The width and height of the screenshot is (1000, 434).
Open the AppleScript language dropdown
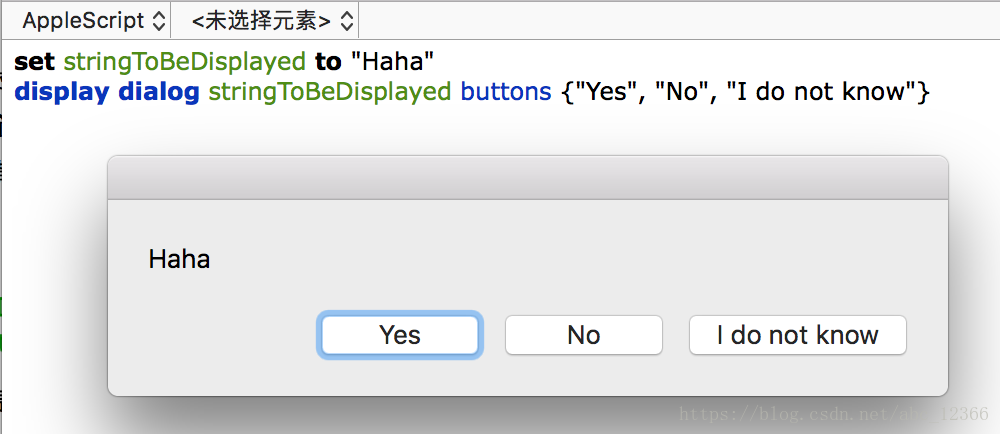click(94, 21)
